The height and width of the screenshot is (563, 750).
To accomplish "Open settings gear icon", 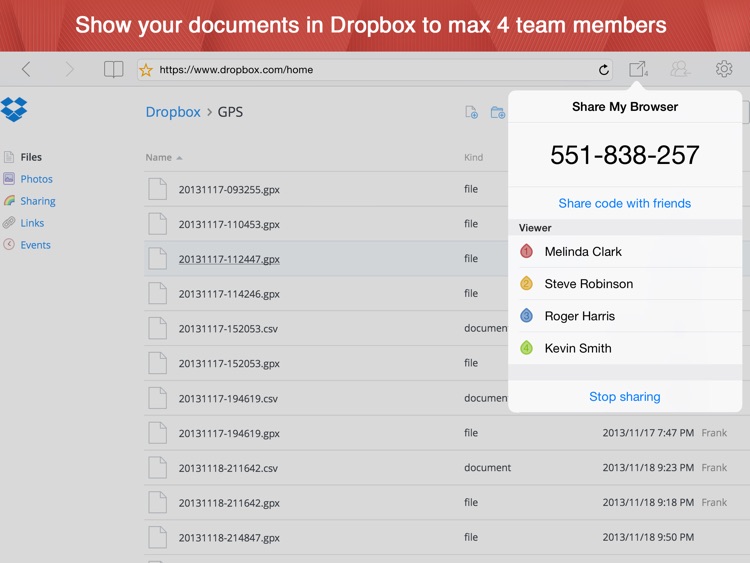I will pyautogui.click(x=724, y=69).
